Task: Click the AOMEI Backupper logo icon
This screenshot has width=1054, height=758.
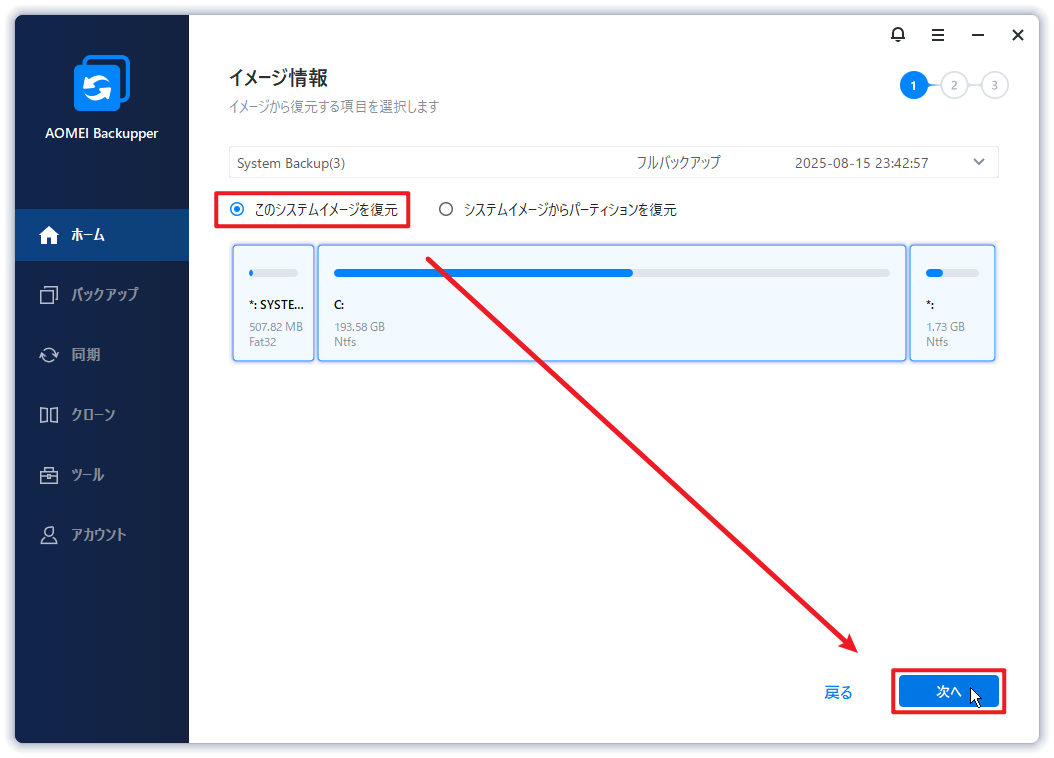Action: tap(102, 83)
